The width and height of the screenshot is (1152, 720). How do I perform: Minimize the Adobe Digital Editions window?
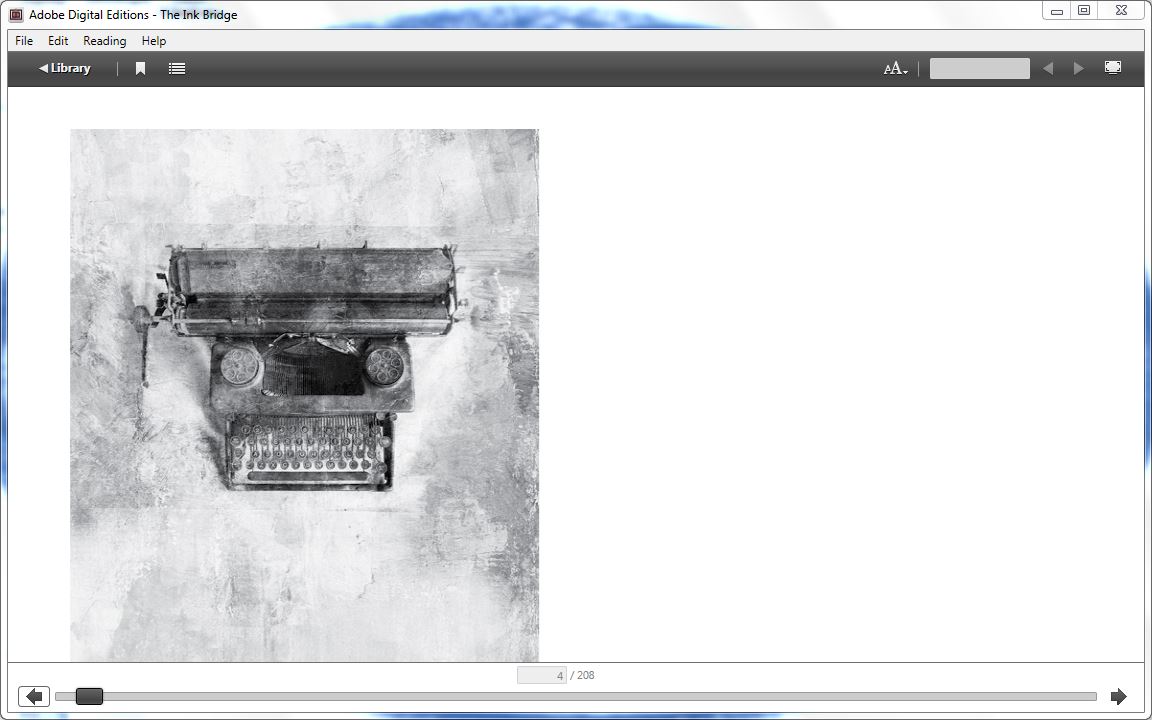pyautogui.click(x=1056, y=11)
